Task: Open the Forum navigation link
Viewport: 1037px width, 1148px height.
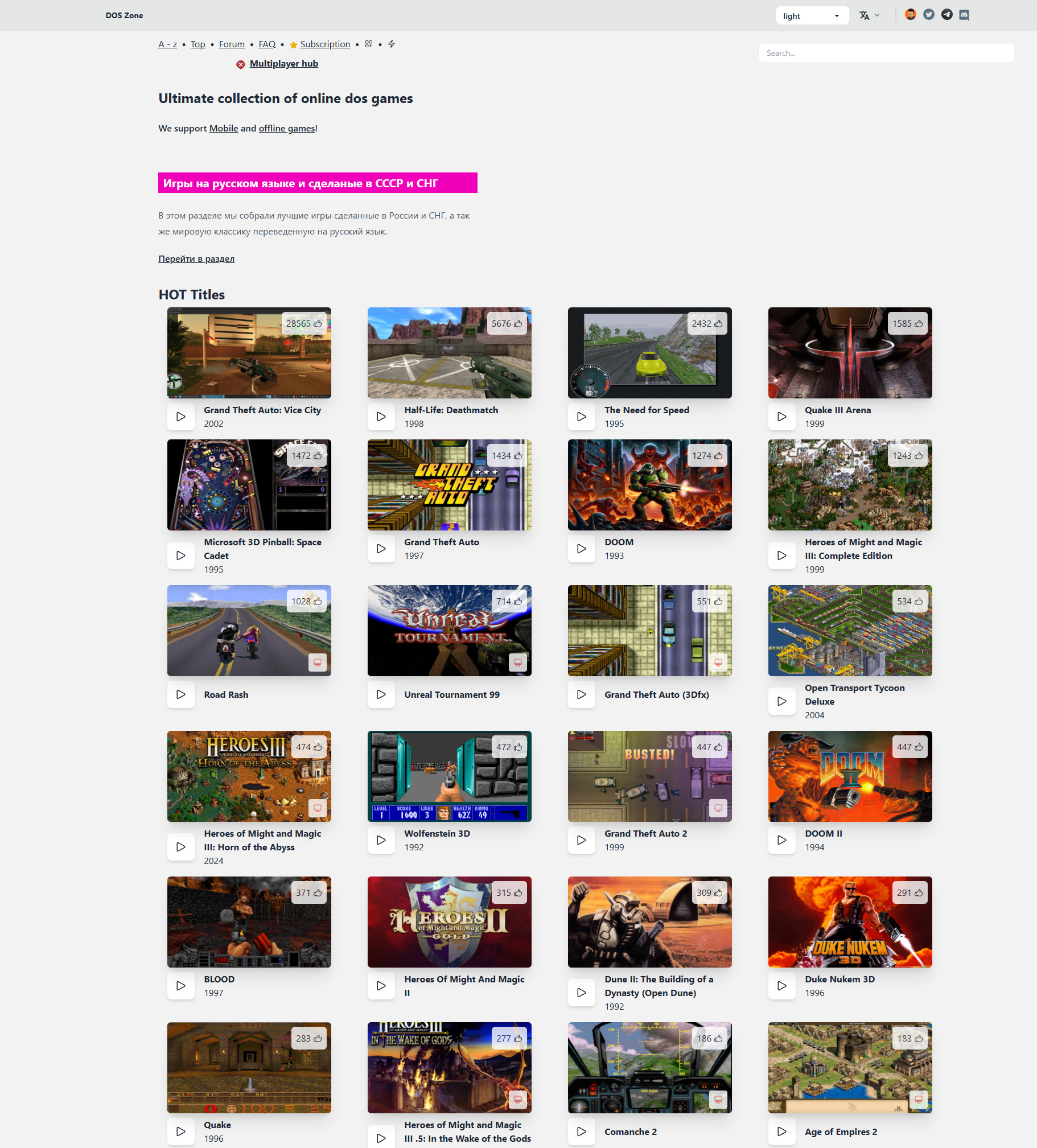Action: [232, 44]
